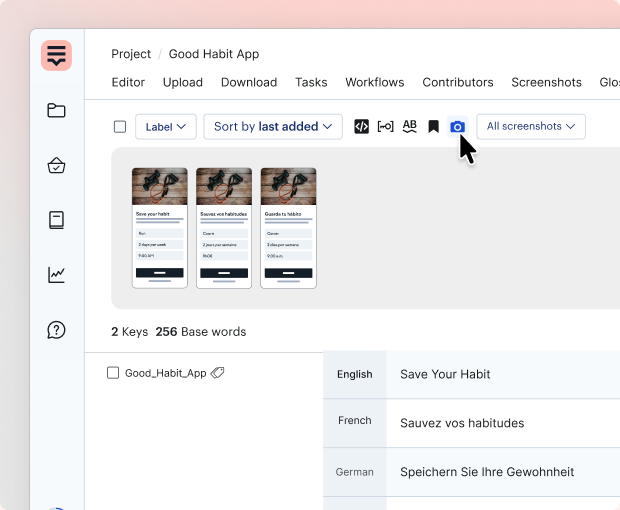Open the Label dropdown
This screenshot has height=510, width=620.
166,127
